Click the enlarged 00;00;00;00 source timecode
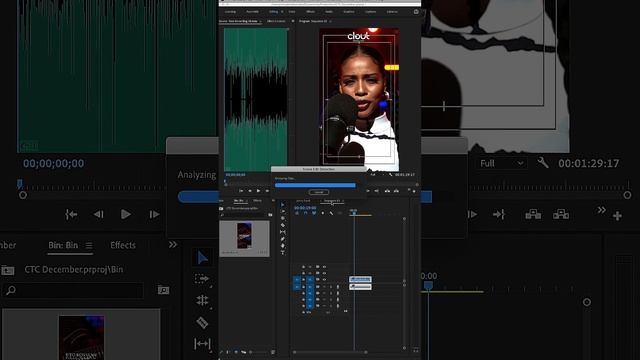The height and width of the screenshot is (360, 640). coord(53,163)
